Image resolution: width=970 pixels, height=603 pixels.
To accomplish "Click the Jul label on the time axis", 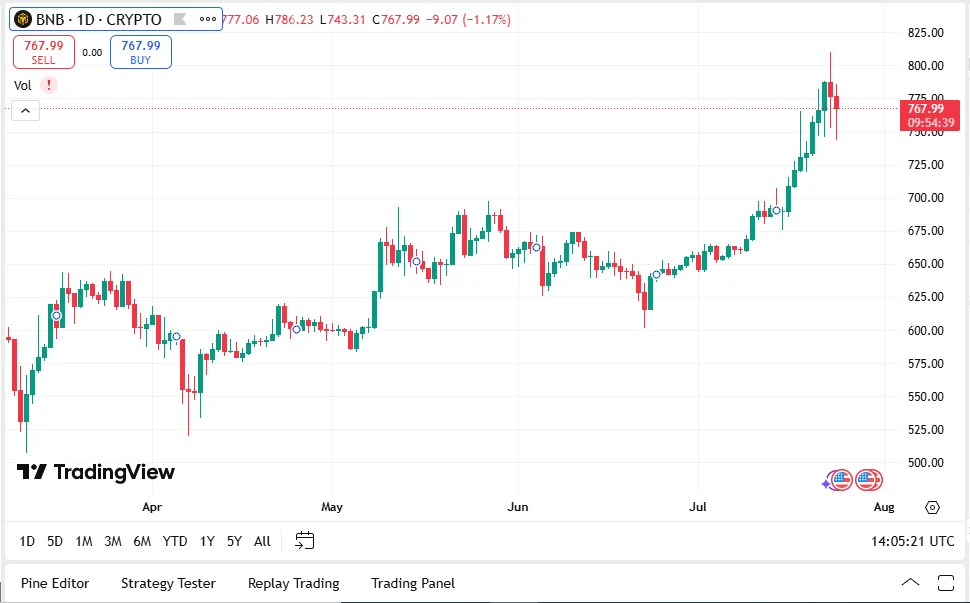I will click(x=698, y=507).
